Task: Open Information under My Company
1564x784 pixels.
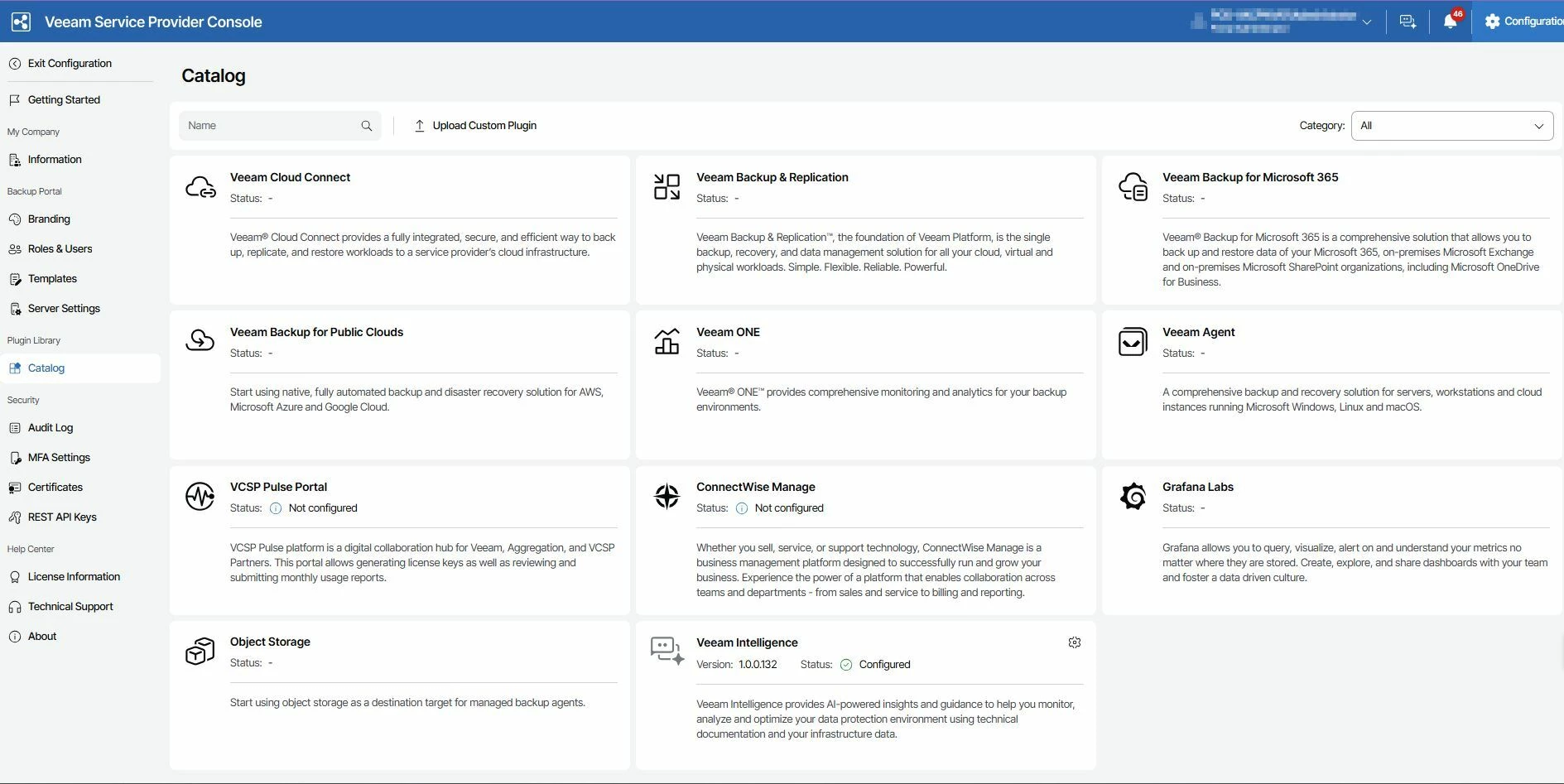Action: pos(55,160)
